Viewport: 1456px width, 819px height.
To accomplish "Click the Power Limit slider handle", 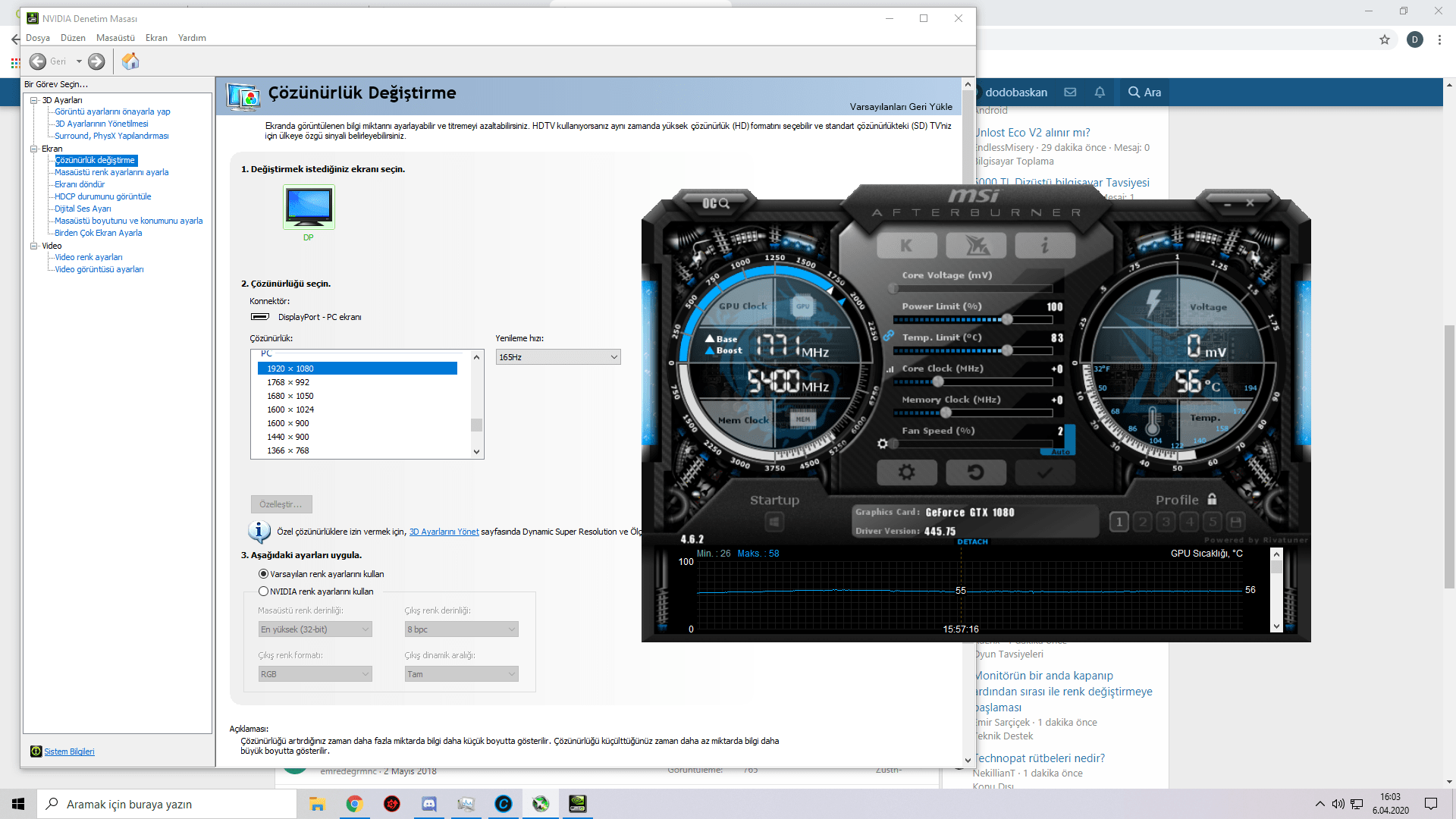I will point(1007,319).
